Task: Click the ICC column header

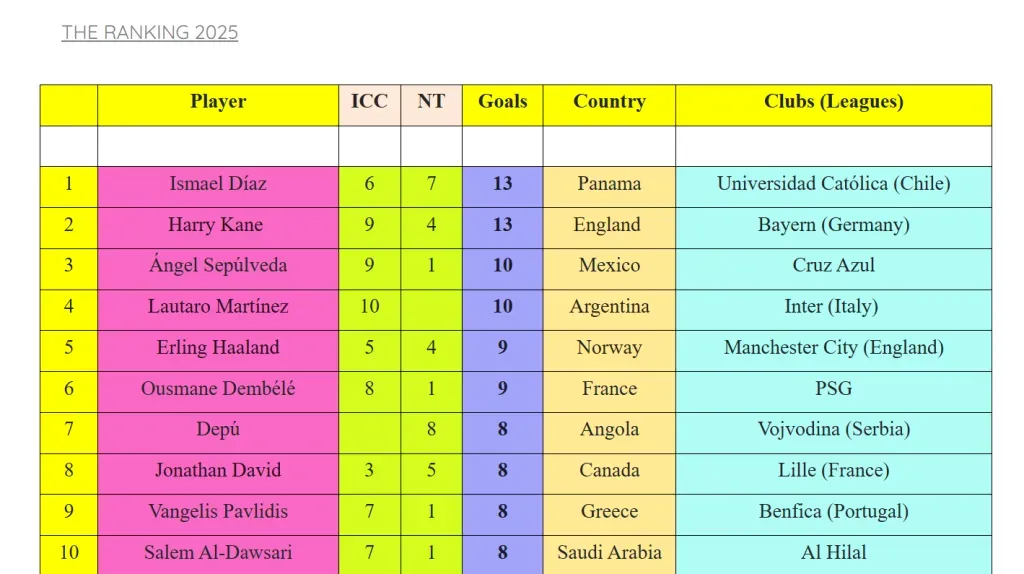Action: tap(369, 102)
